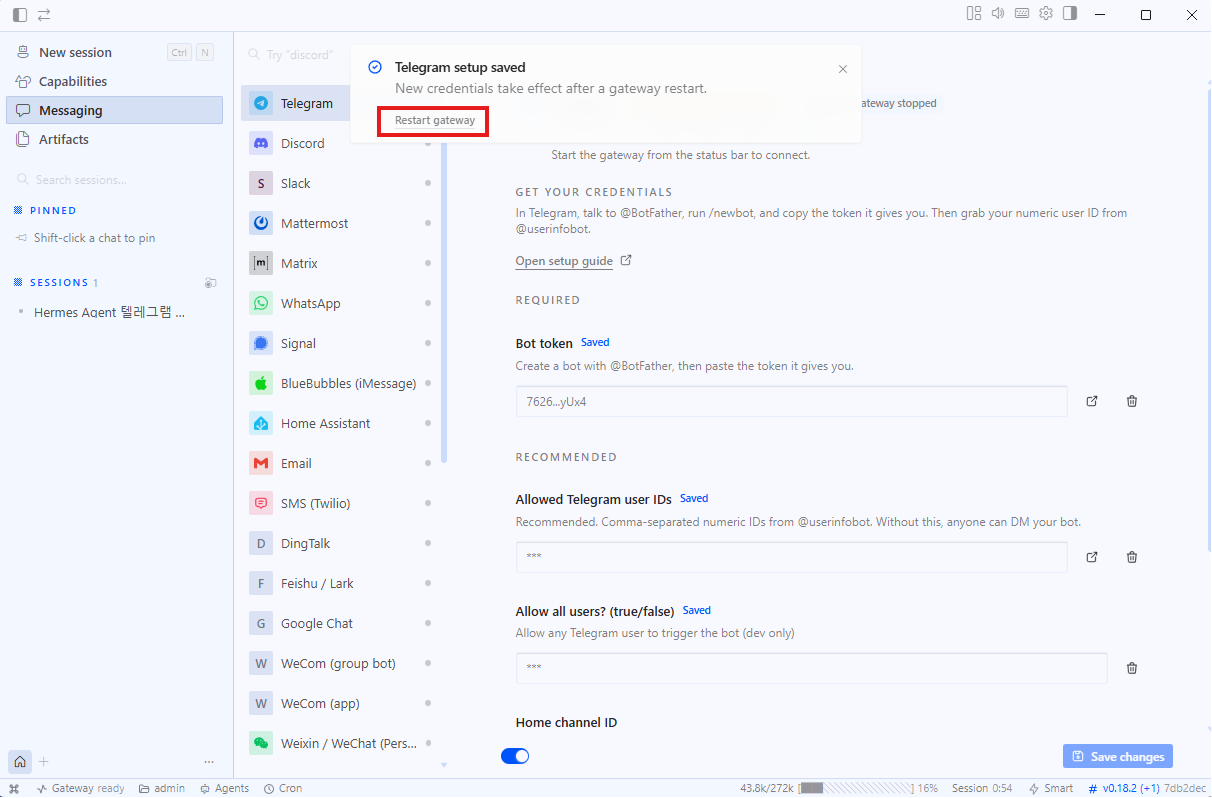Screen dimensions: 1212x798
Task: Click the Bot token input field
Action: pos(791,401)
